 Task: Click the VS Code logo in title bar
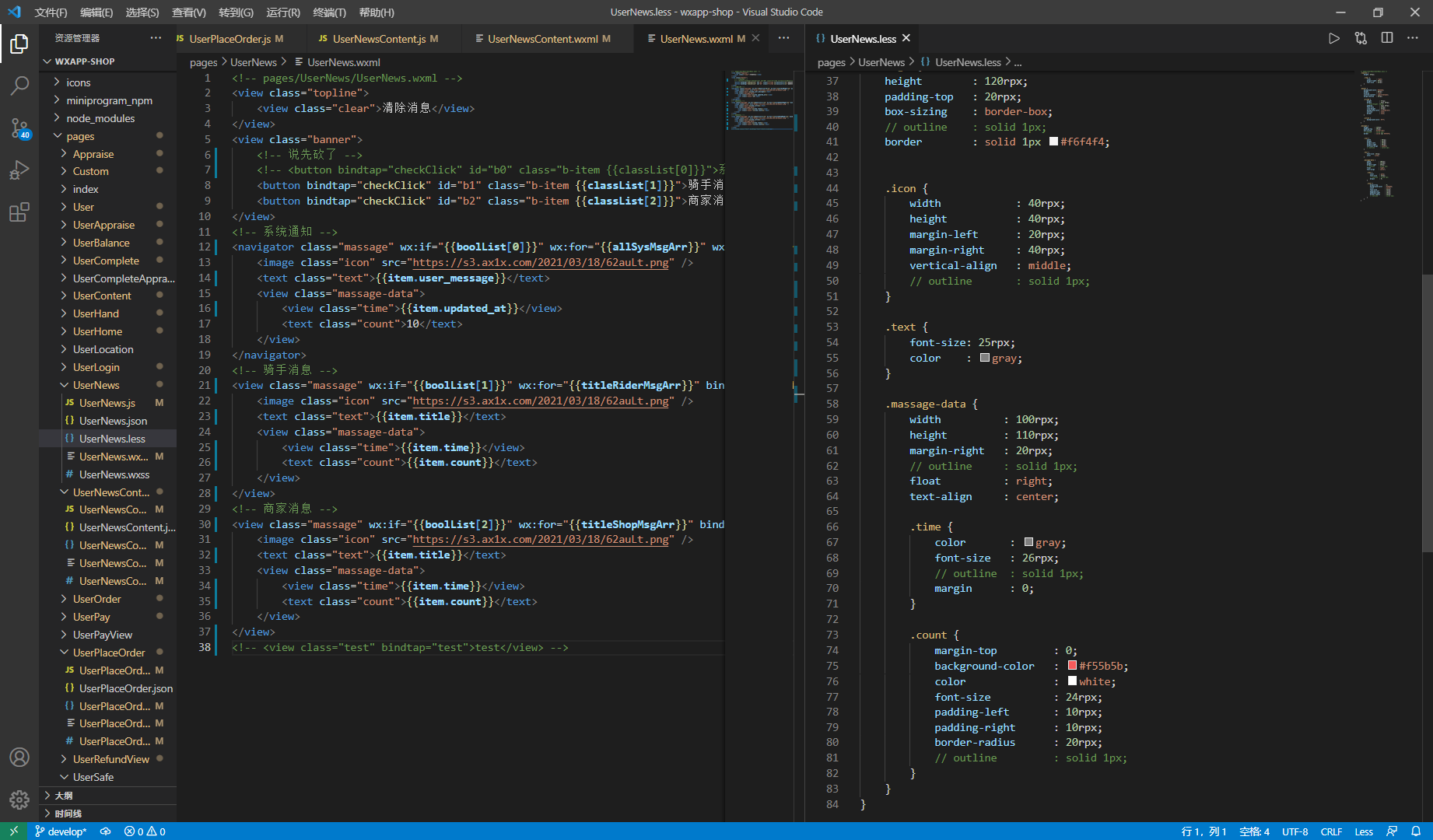coord(14,12)
